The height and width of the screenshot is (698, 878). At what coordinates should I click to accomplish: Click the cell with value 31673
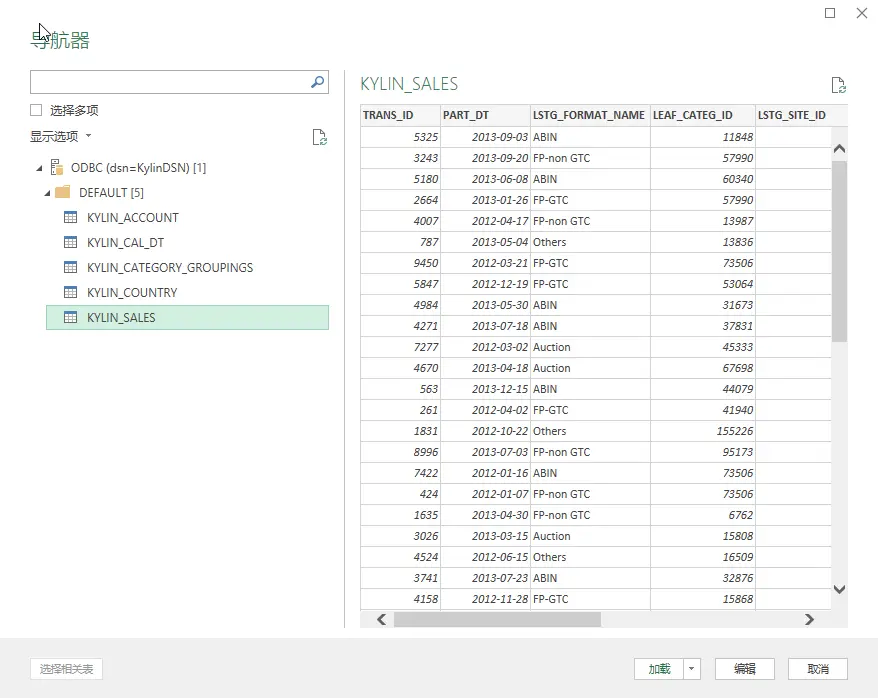[703, 305]
